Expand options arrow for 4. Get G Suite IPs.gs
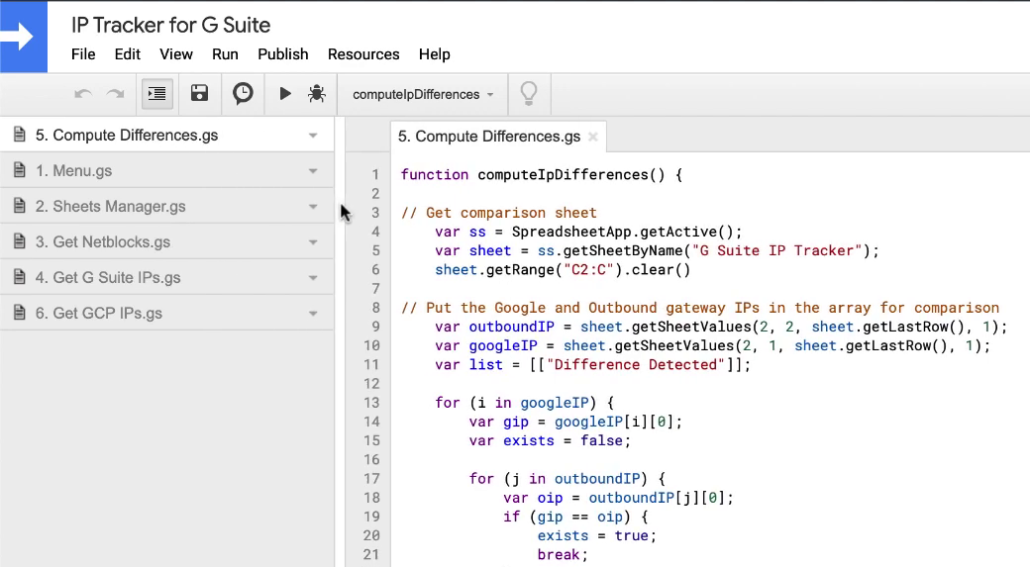This screenshot has height=567, width=1030. (x=313, y=277)
